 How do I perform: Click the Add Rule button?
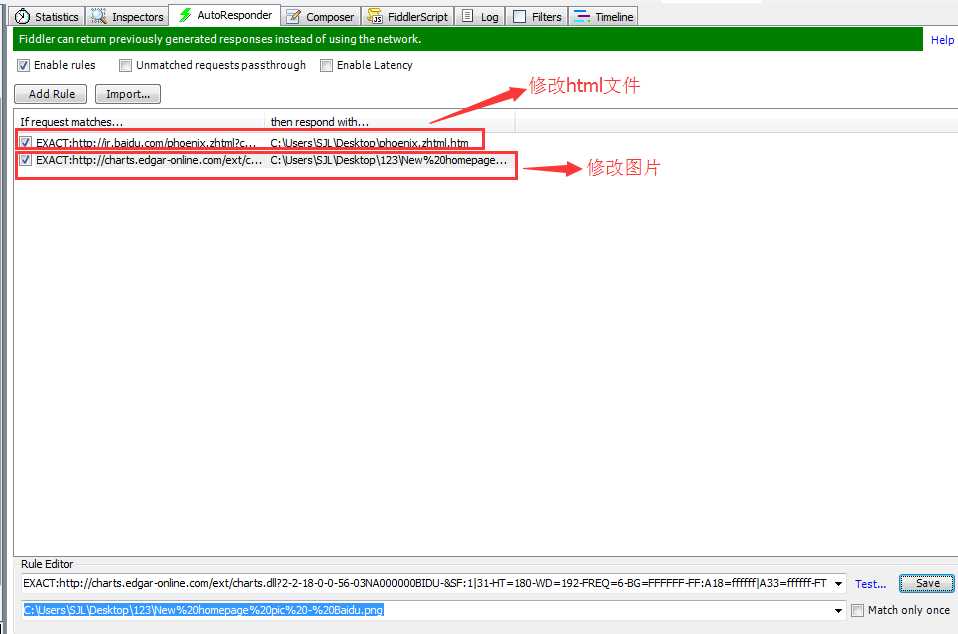pyautogui.click(x=51, y=94)
